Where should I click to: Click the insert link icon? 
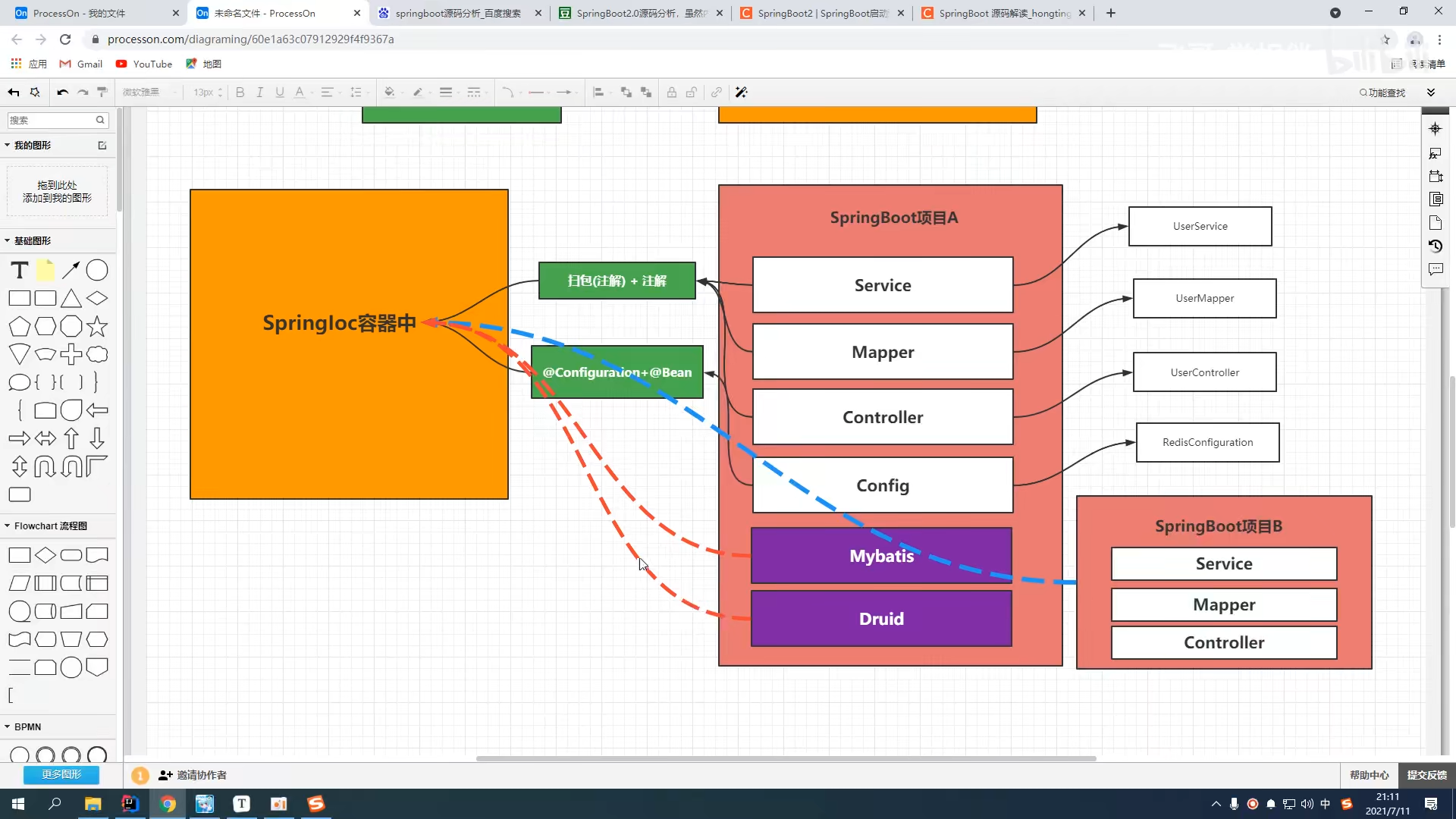click(717, 93)
